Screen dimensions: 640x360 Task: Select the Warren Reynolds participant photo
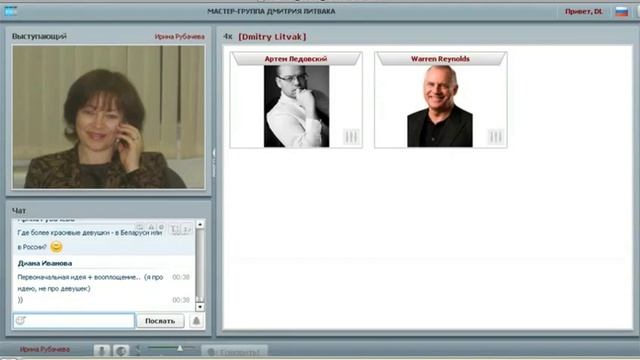coord(440,106)
